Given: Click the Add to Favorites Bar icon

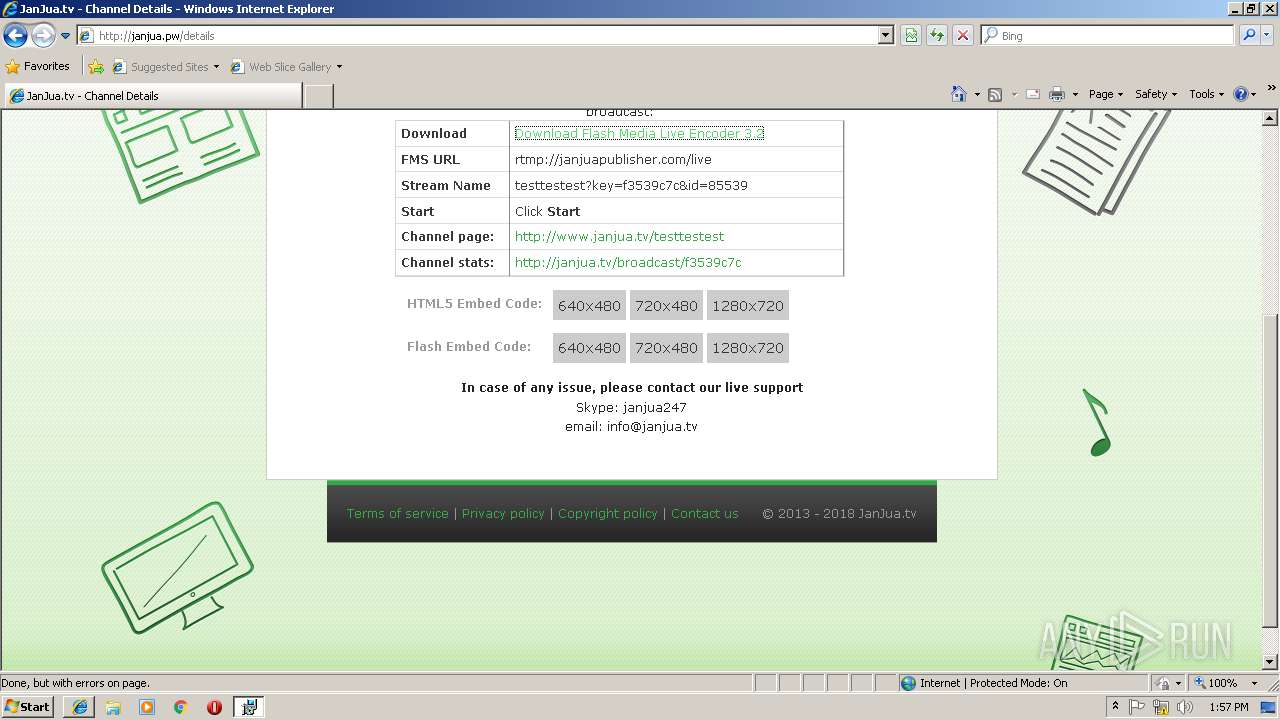Looking at the screenshot, I should 96,67.
